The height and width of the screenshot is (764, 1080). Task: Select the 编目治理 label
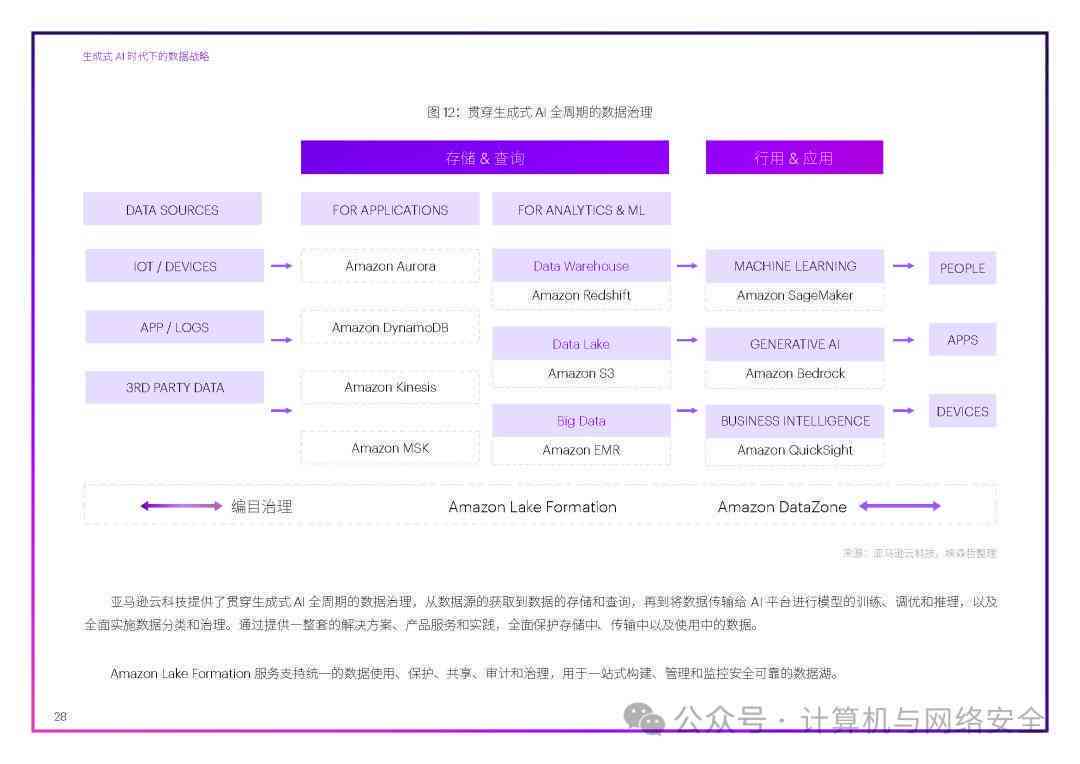262,507
